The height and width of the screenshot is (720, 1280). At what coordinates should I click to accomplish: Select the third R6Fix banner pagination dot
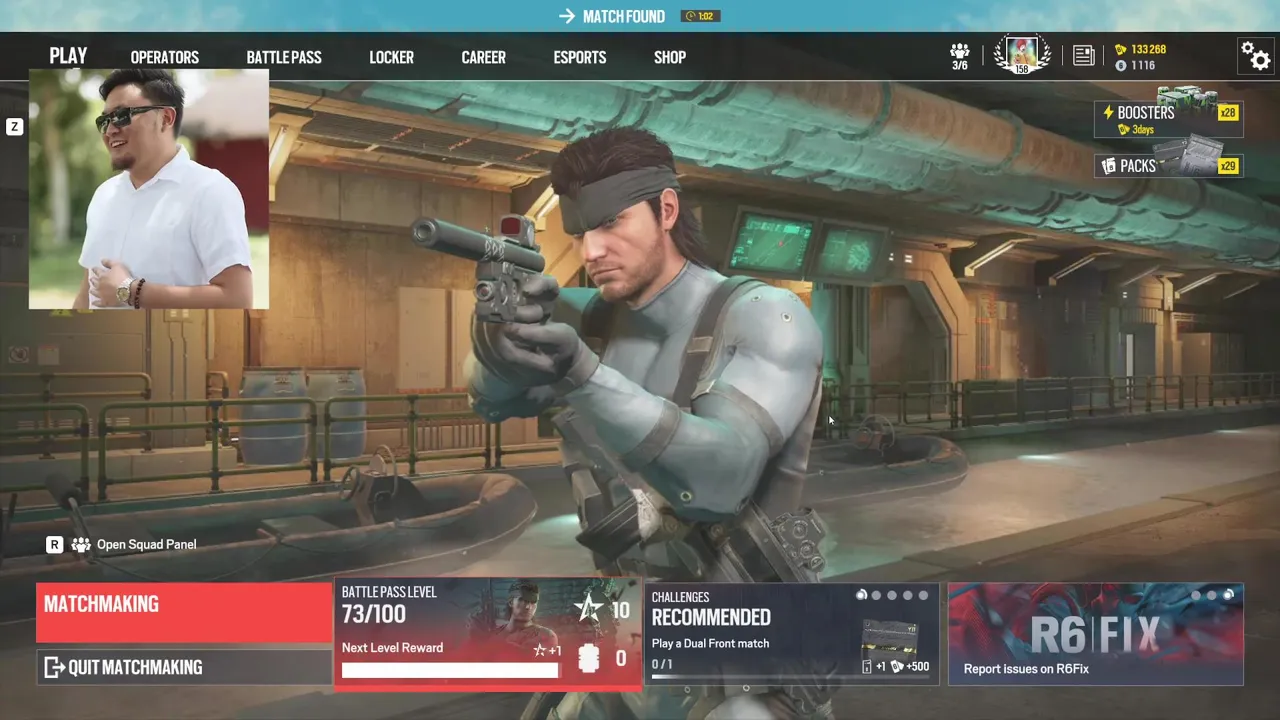point(1228,595)
